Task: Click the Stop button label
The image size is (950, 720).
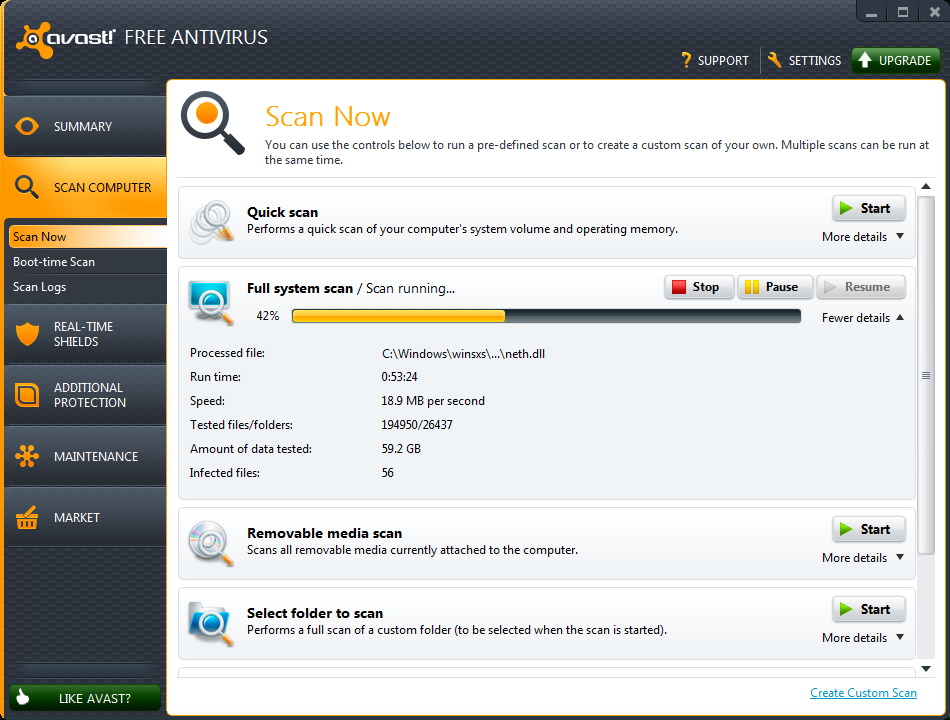Action: (705, 287)
